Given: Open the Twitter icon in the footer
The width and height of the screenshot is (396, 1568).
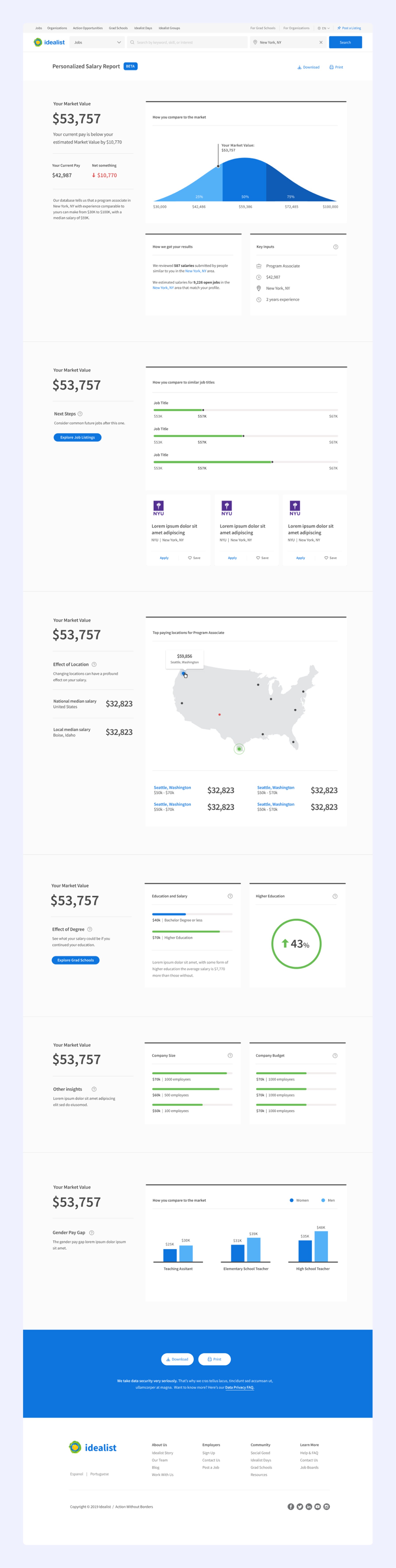Looking at the screenshot, I should (x=300, y=1506).
